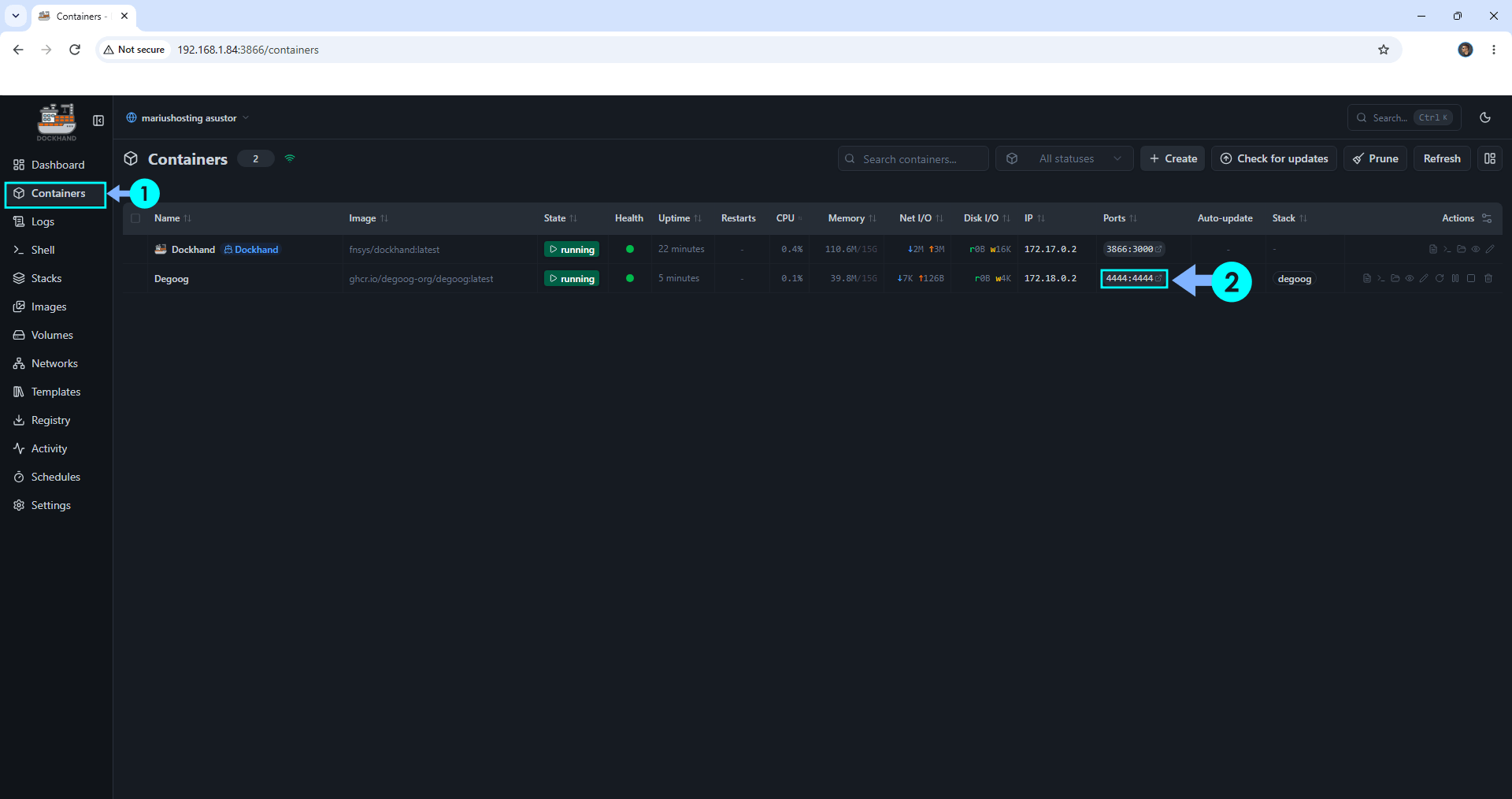Image resolution: width=1512 pixels, height=799 pixels.
Task: Click the degoog stack badge
Action: (x=1294, y=279)
